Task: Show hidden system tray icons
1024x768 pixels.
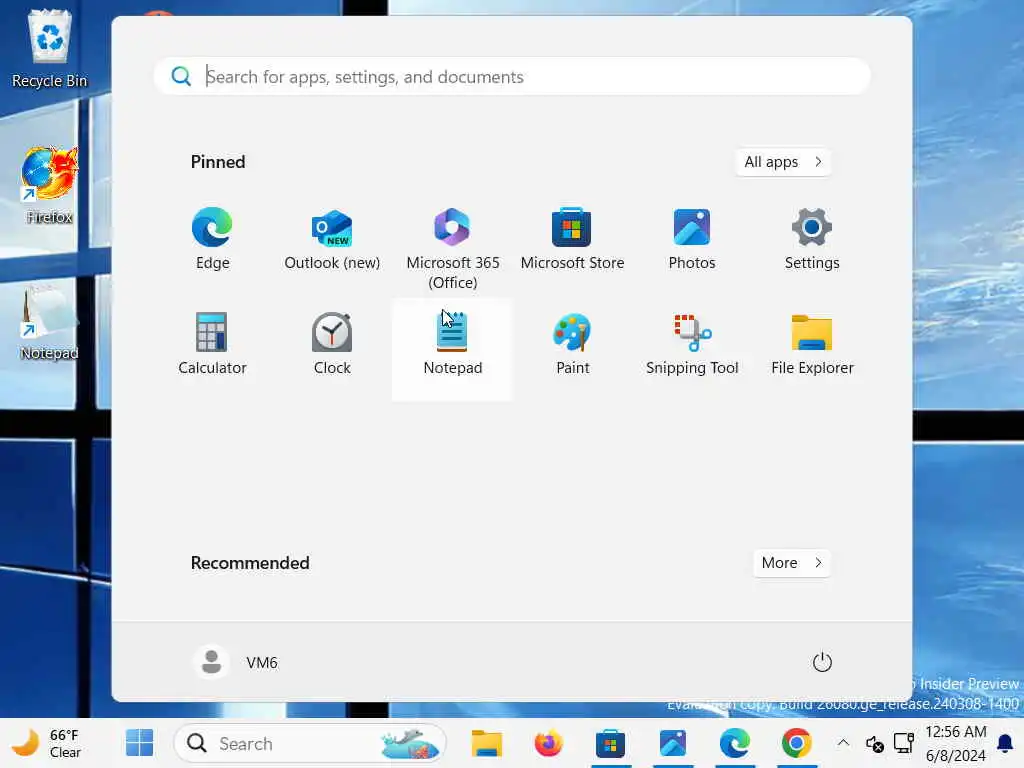Action: click(843, 743)
